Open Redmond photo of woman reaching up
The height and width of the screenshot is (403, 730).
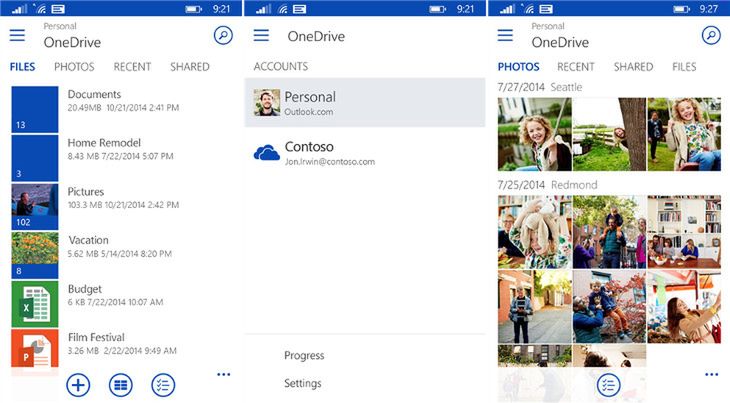pos(684,307)
